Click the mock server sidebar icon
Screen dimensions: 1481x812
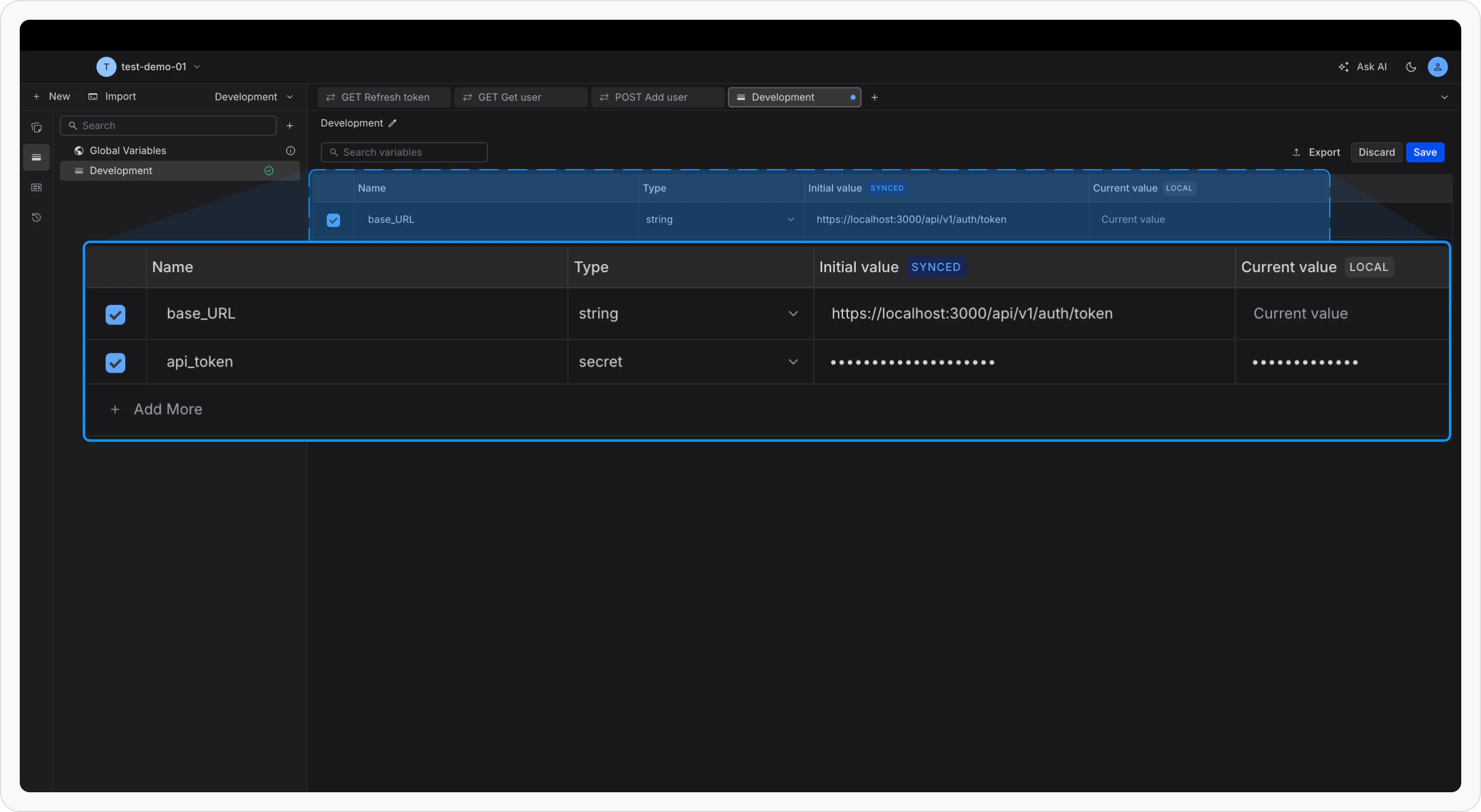click(36, 188)
